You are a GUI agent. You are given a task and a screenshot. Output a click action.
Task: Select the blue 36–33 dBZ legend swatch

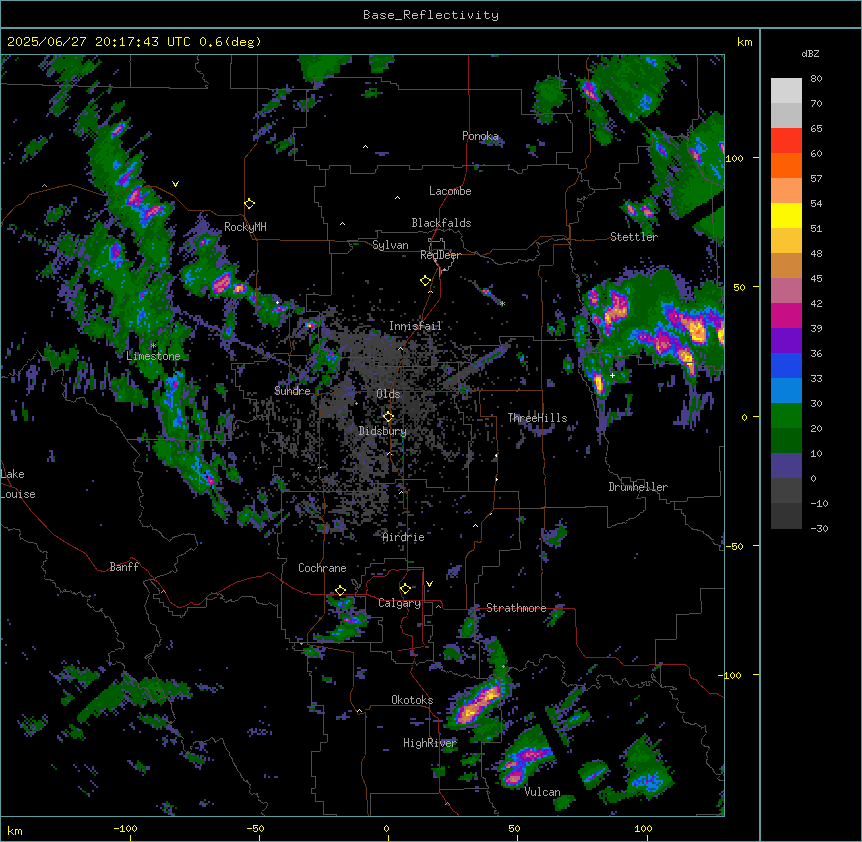click(786, 365)
